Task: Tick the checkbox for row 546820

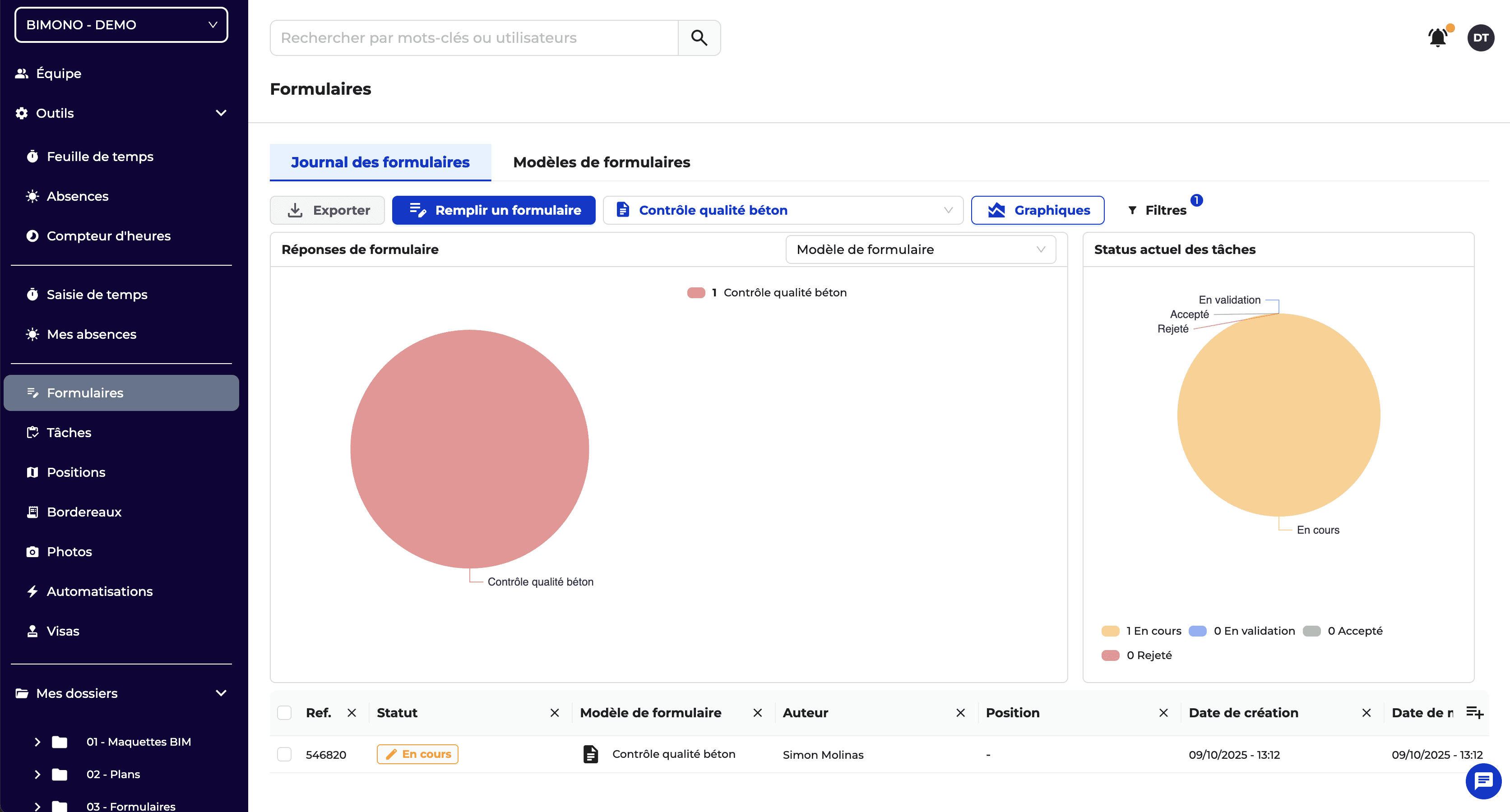Action: coord(284,754)
